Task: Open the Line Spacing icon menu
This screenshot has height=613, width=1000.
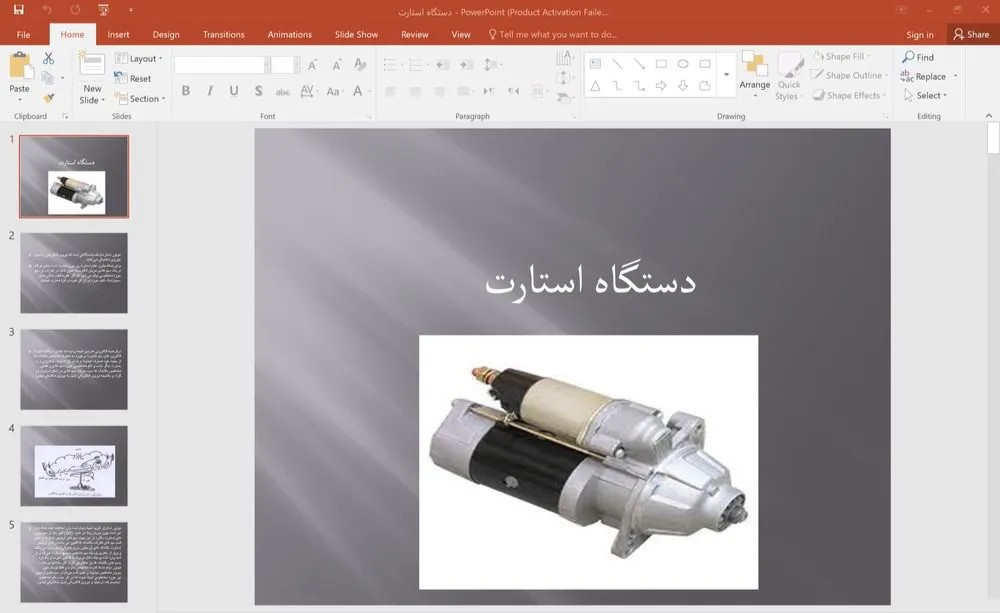Action: (x=492, y=64)
